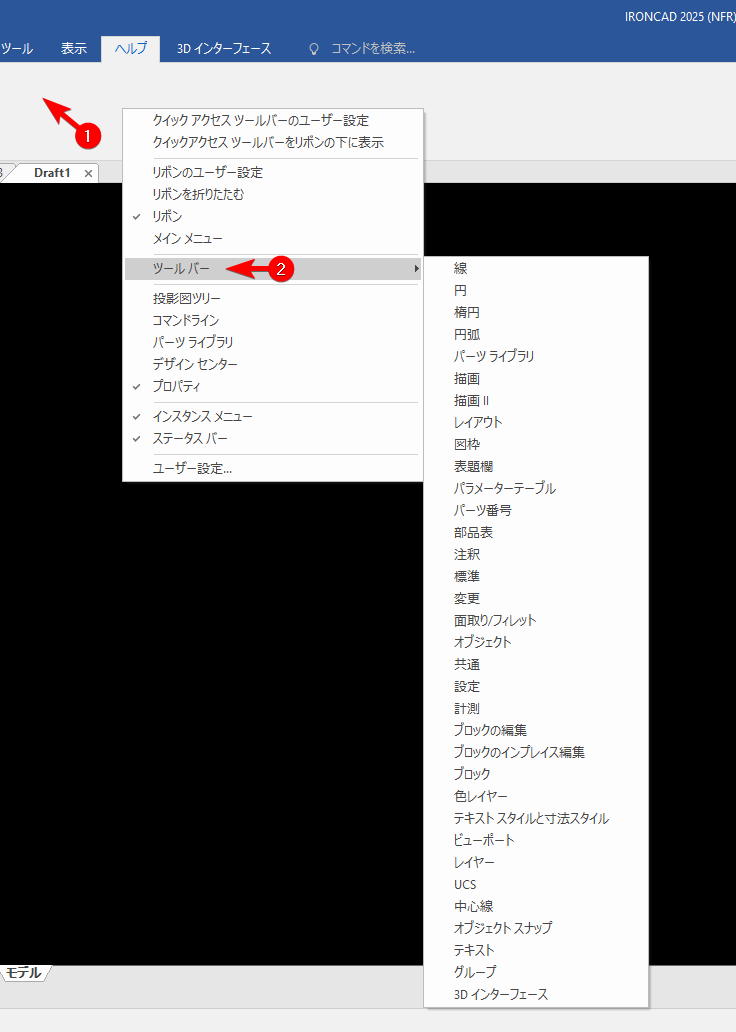The height and width of the screenshot is (1032, 736).
Task: Toggle the コマンドライン panel
Action: coord(273,321)
